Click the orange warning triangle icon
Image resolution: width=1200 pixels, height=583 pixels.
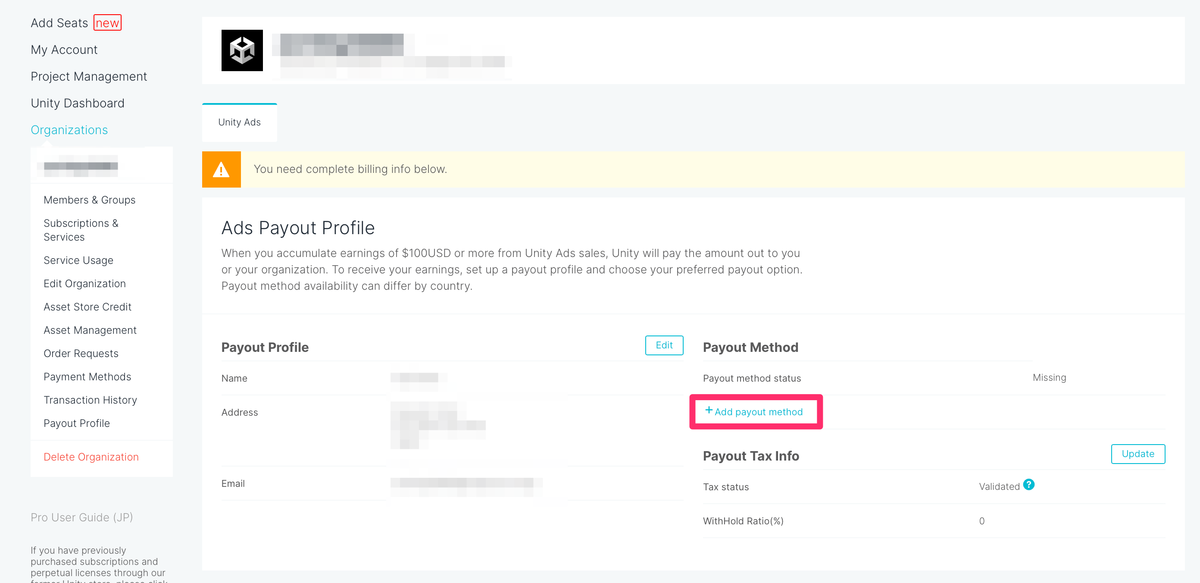[x=221, y=169]
